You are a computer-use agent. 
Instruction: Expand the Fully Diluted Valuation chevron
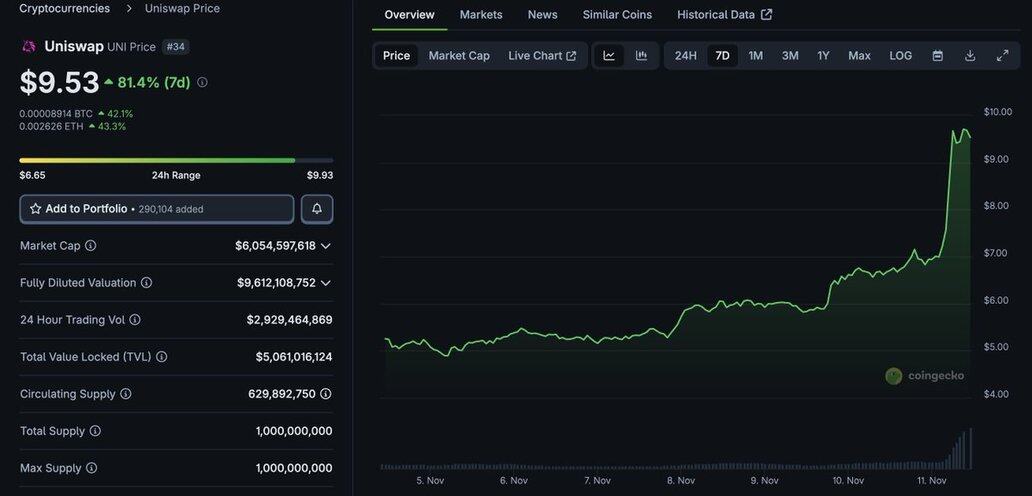tap(326, 283)
